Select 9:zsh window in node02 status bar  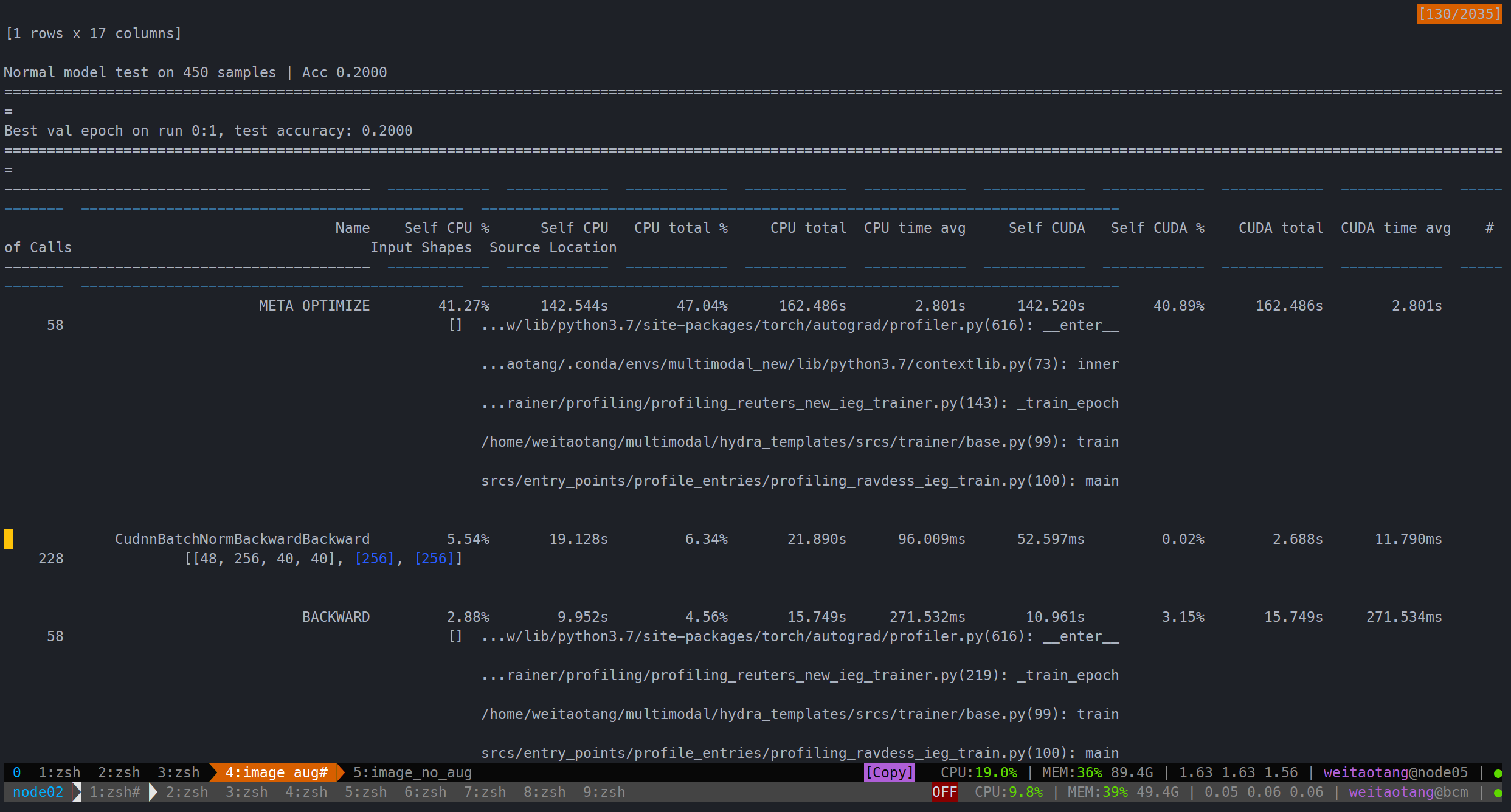tap(604, 792)
